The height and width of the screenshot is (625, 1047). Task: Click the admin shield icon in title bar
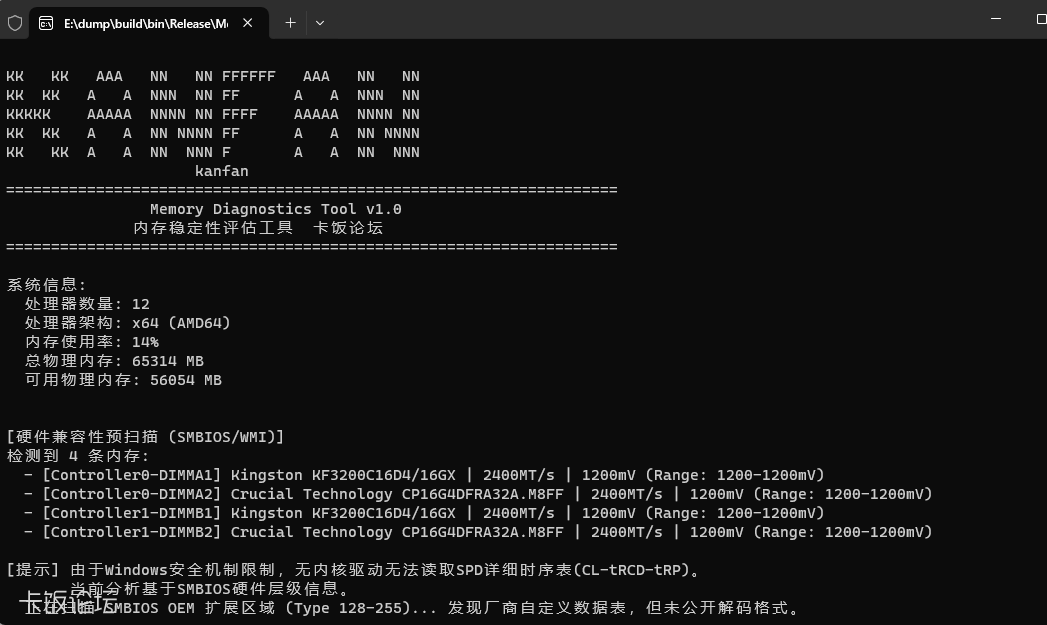point(15,23)
